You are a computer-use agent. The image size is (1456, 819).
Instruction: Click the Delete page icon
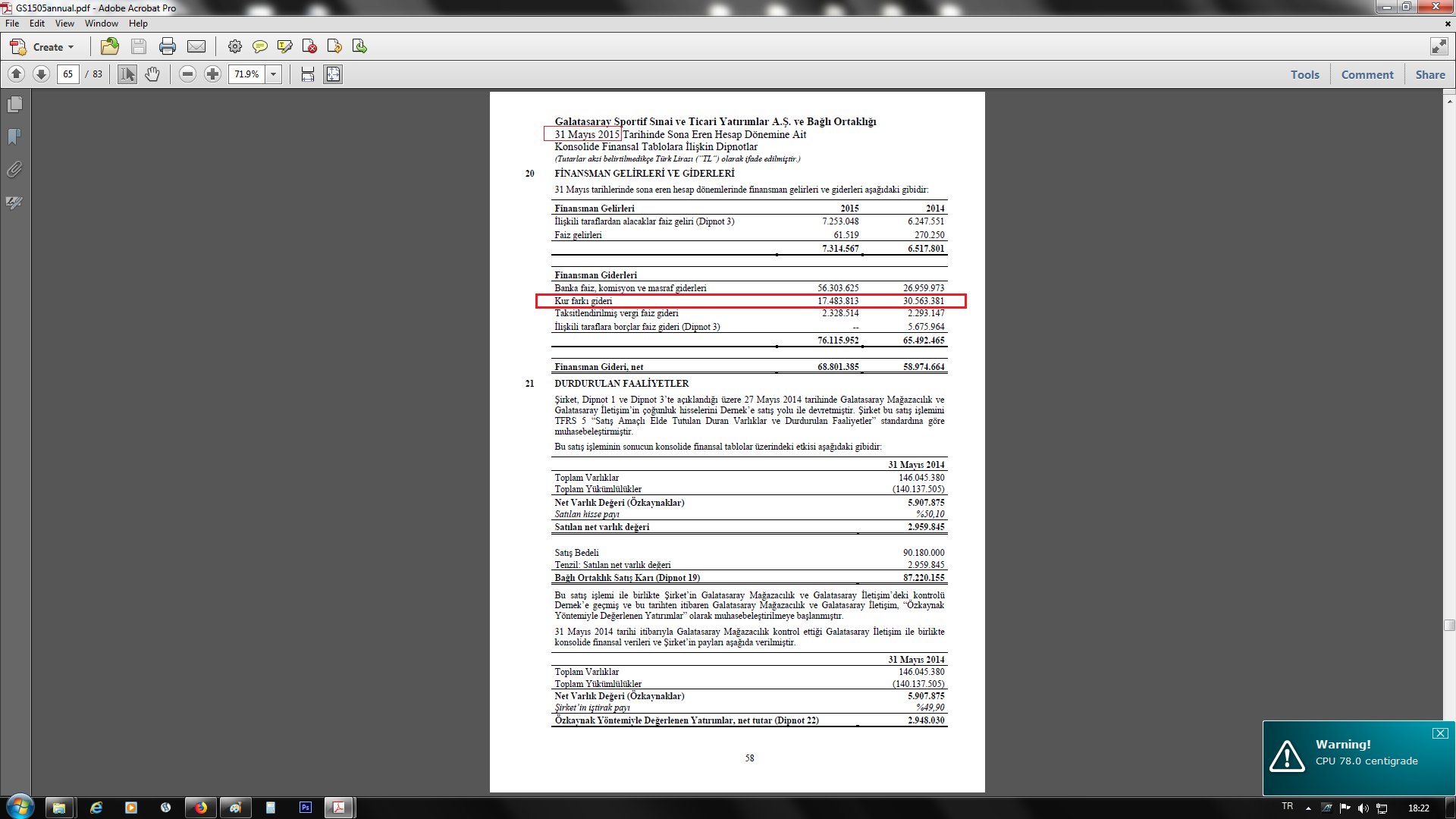(x=309, y=47)
